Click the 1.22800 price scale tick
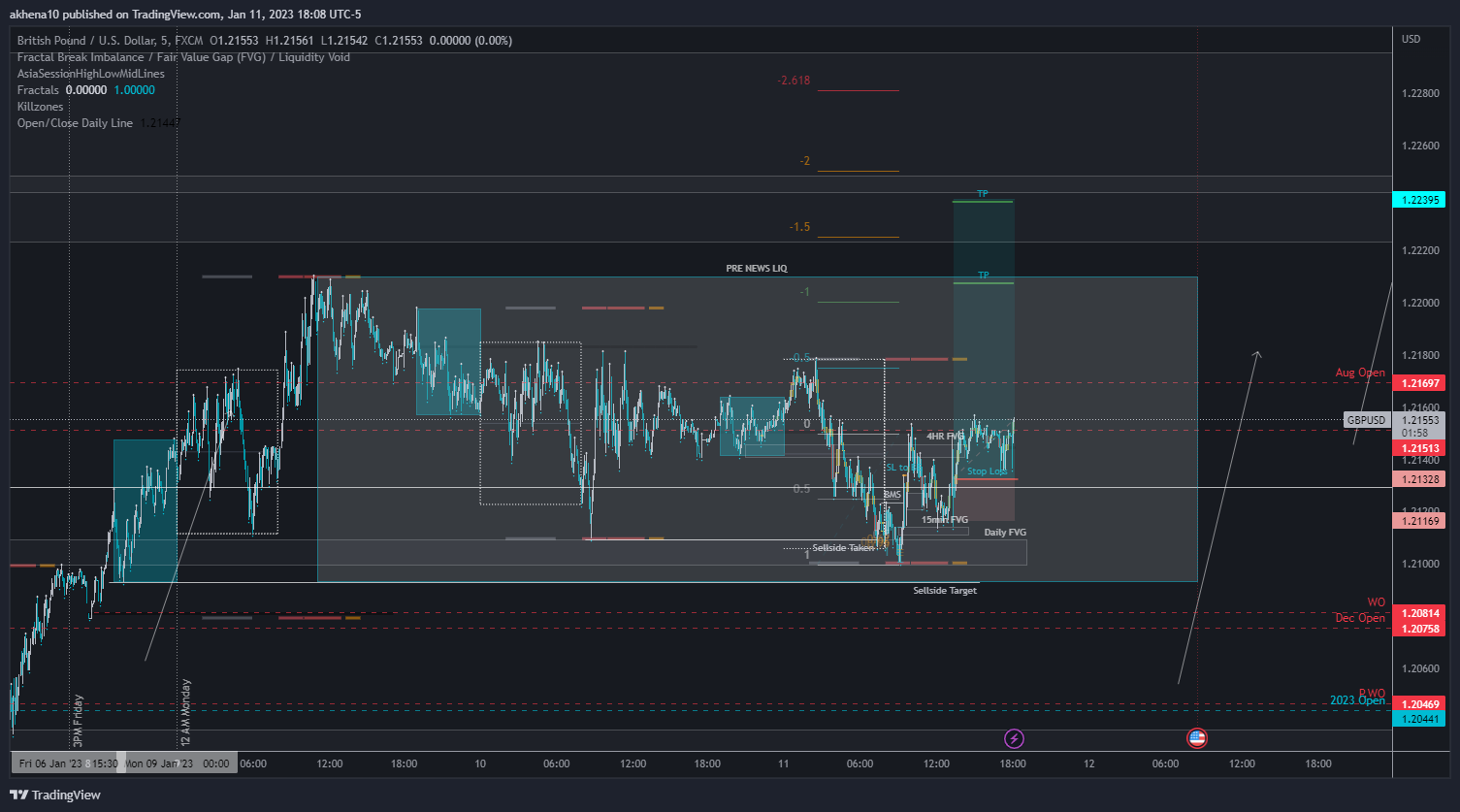 click(x=1420, y=93)
